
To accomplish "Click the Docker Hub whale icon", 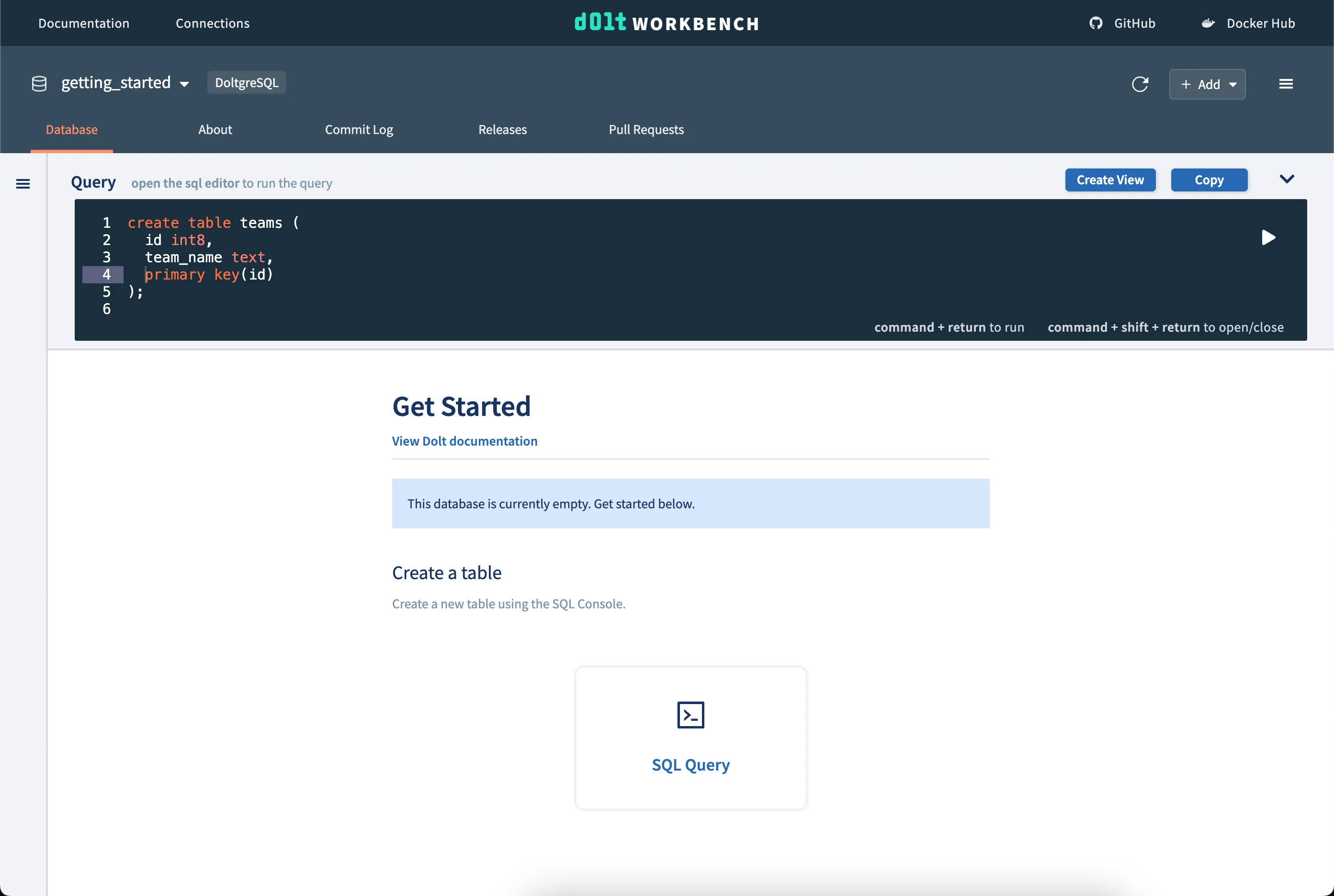I will (1208, 23).
